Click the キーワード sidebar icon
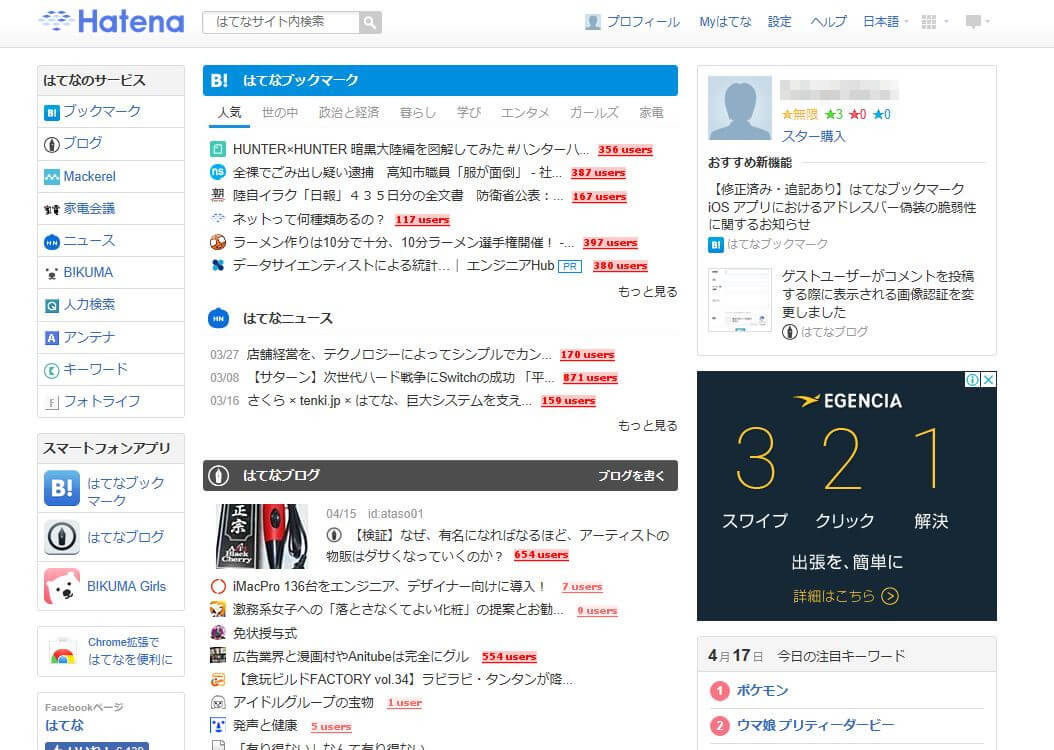The image size is (1054, 750). coord(52,370)
